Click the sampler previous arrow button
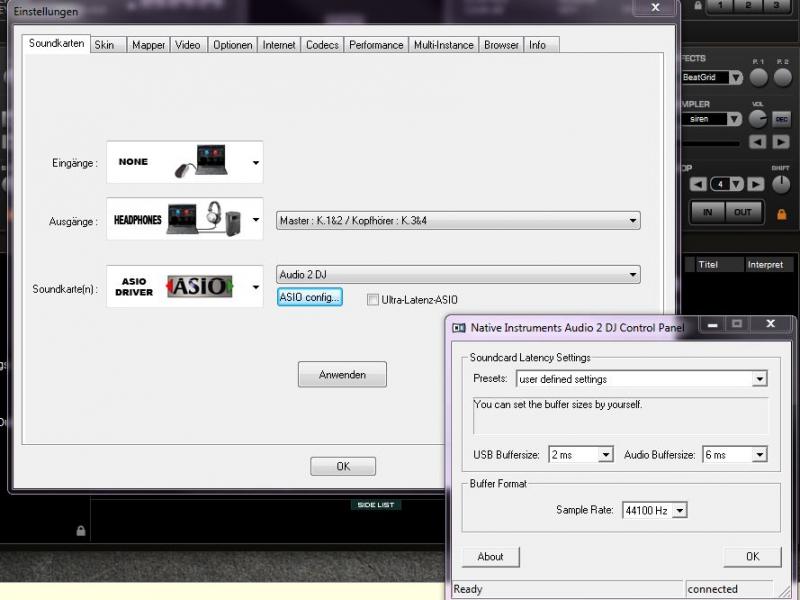Image resolution: width=800 pixels, height=600 pixels. [x=757, y=142]
